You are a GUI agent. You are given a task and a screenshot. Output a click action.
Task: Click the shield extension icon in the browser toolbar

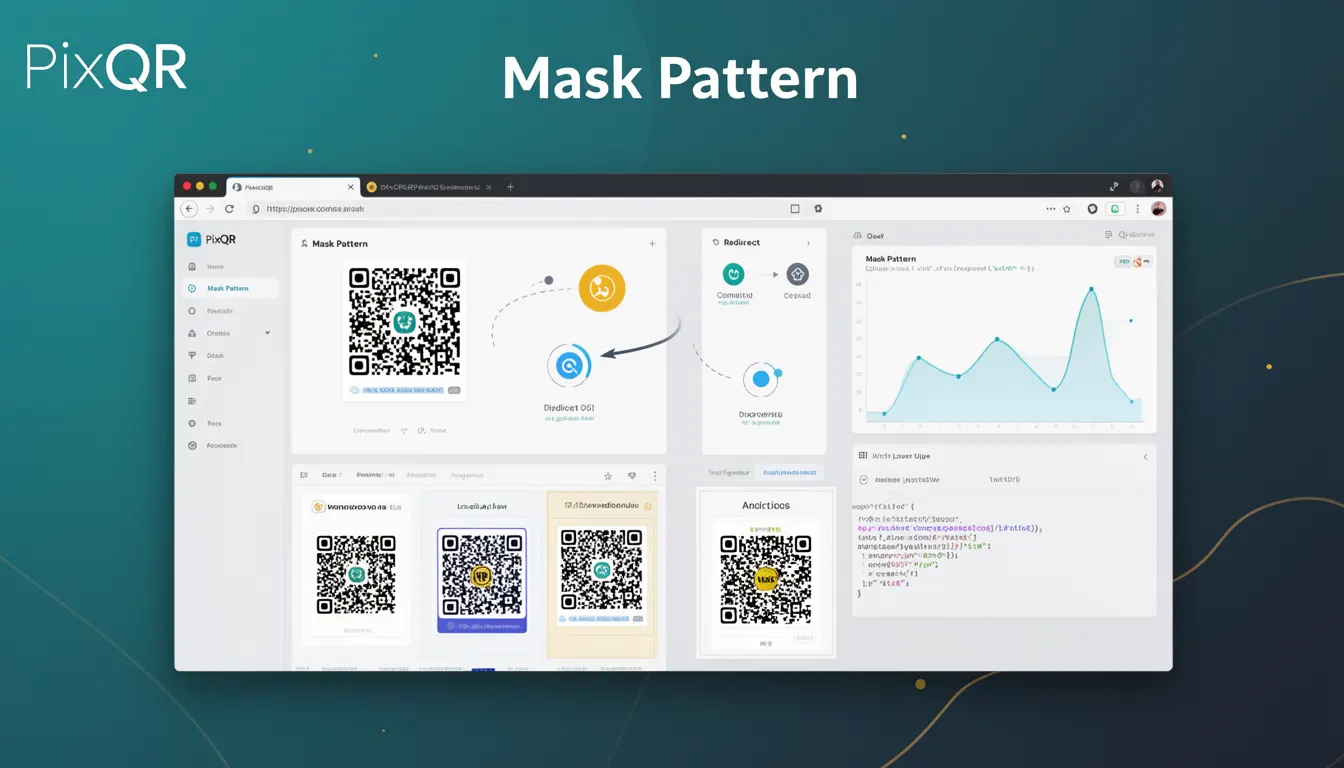[x=1092, y=209]
